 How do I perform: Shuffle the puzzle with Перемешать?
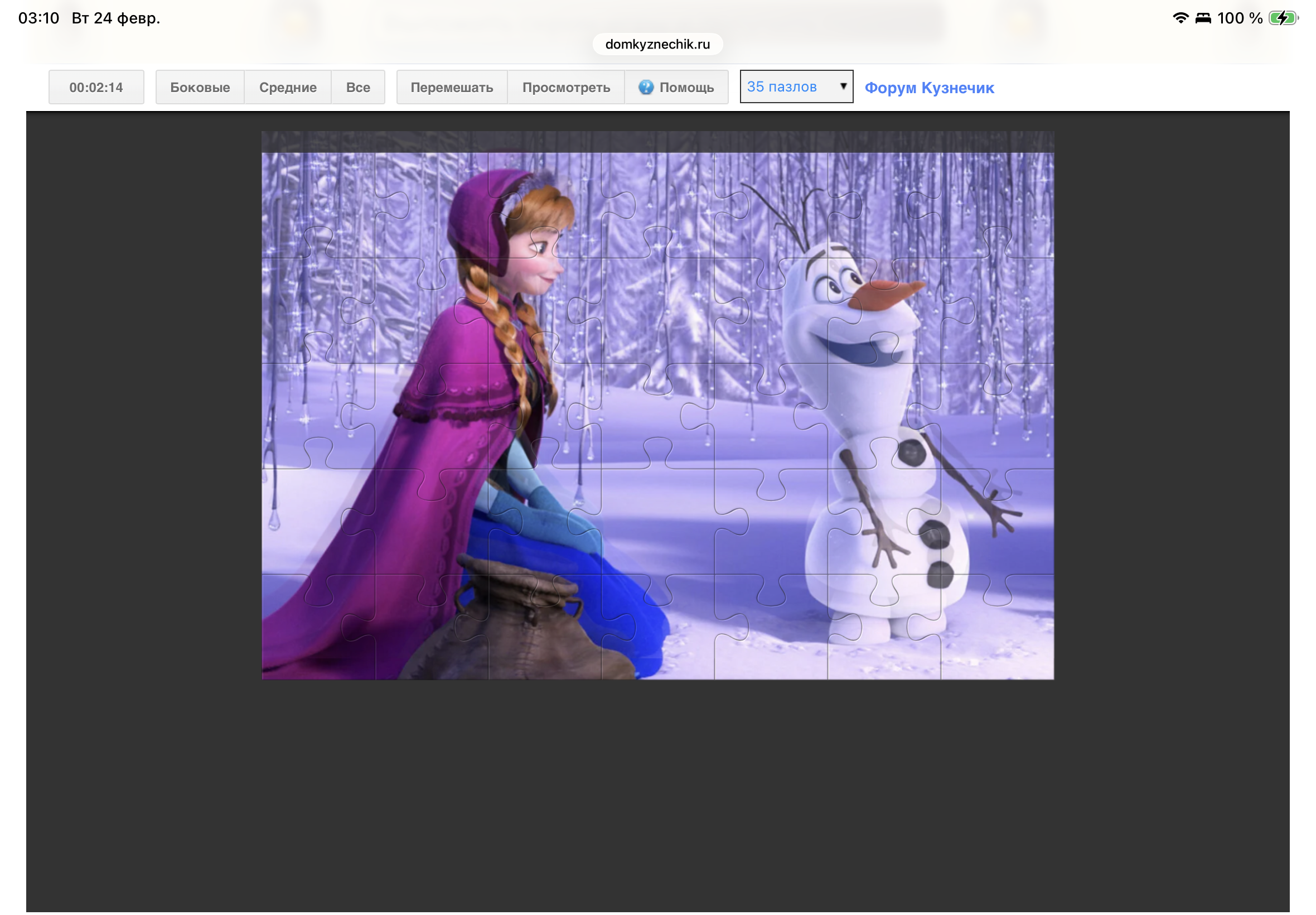(x=452, y=87)
